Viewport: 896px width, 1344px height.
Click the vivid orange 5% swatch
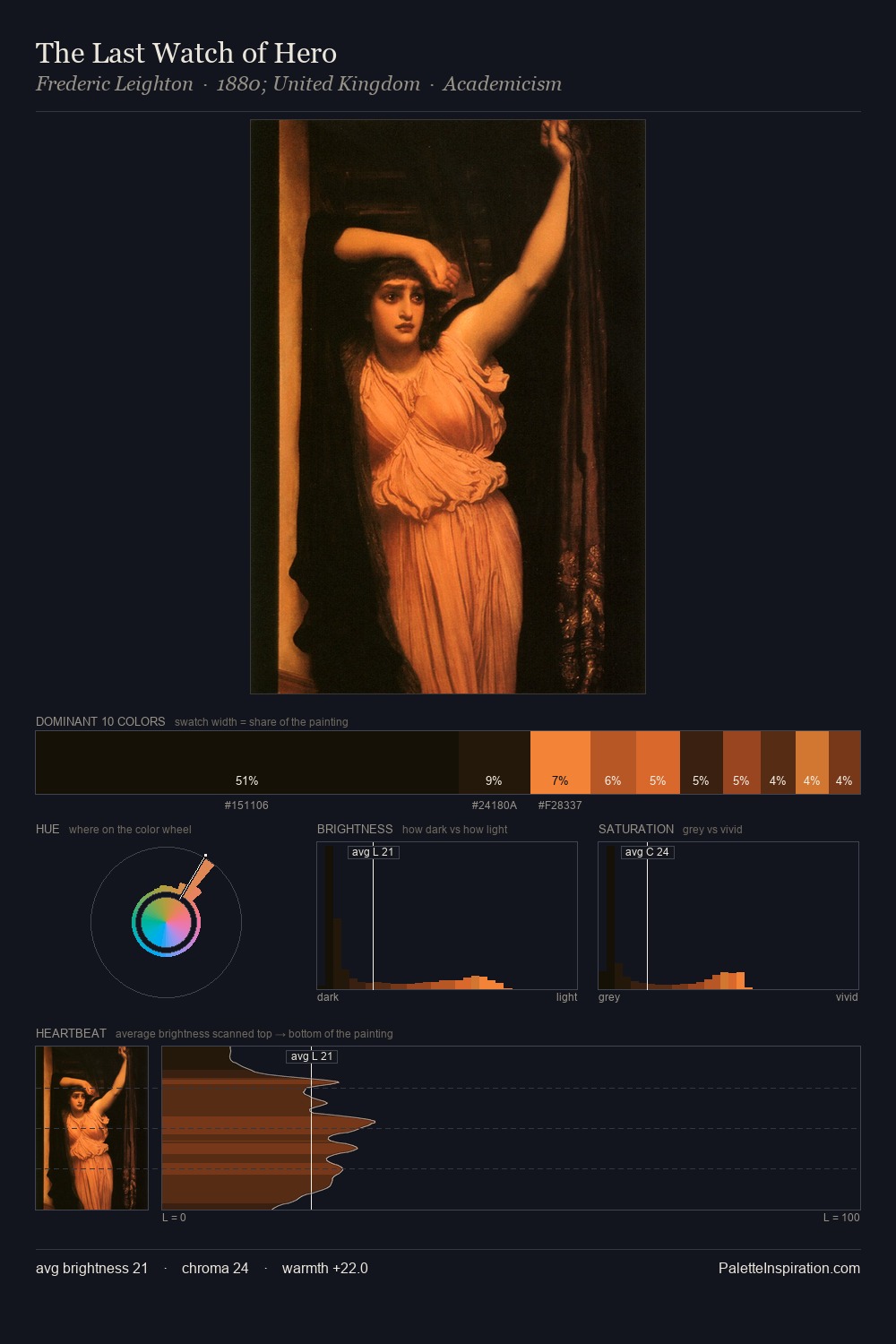[658, 762]
